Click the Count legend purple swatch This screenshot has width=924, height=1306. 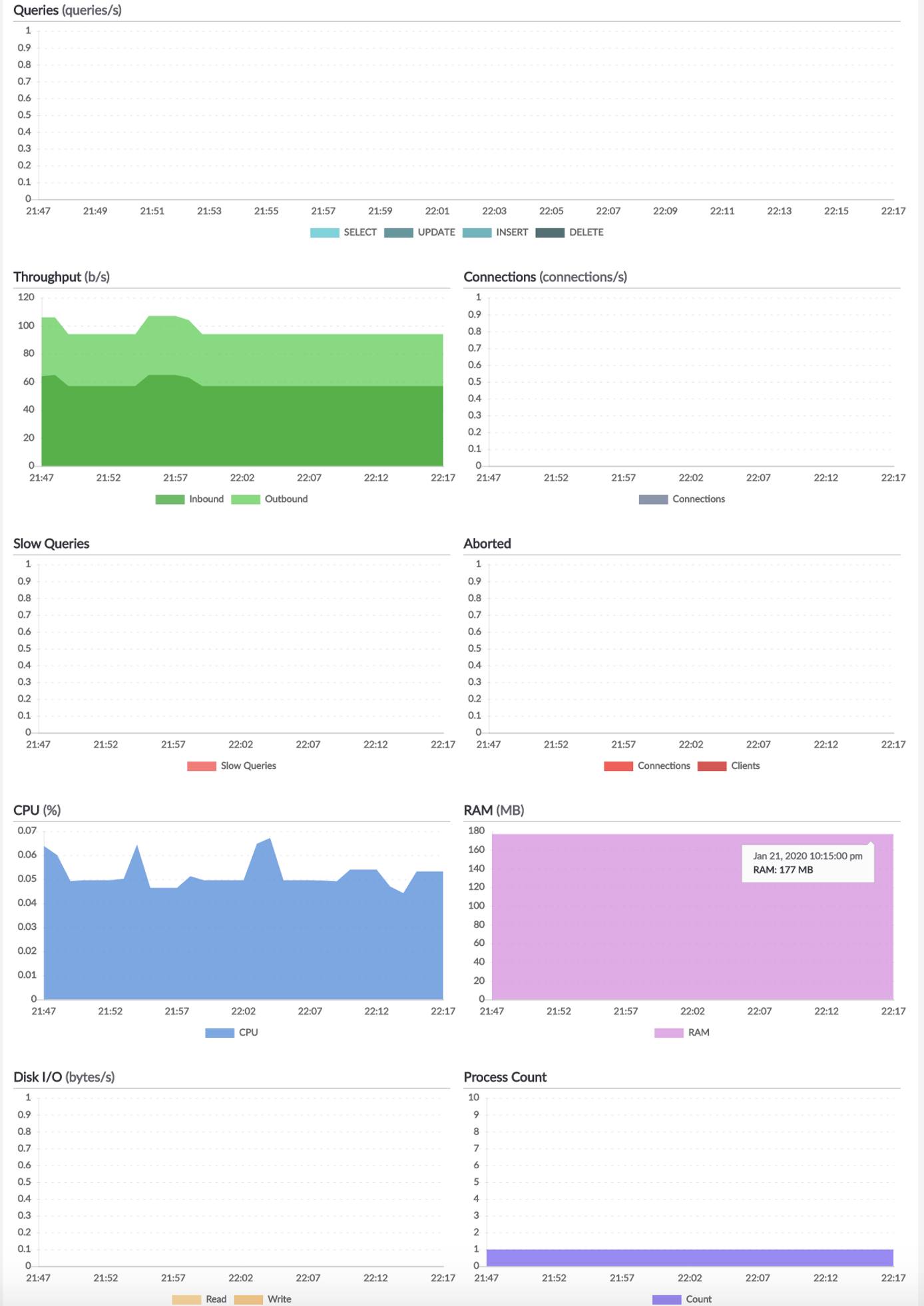666,1299
